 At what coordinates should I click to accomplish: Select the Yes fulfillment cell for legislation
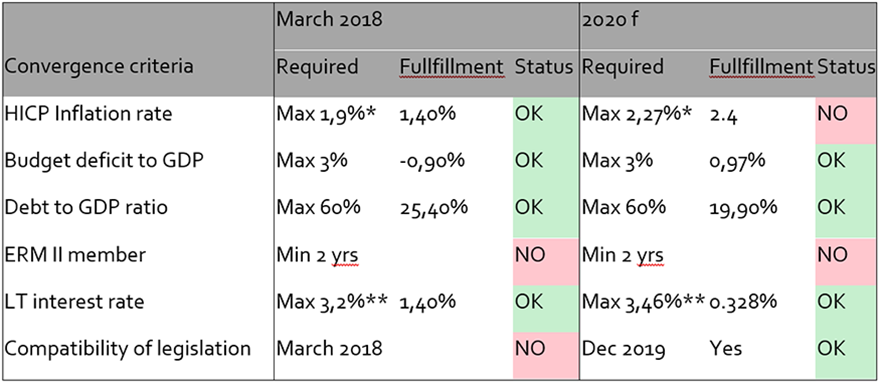coord(725,349)
